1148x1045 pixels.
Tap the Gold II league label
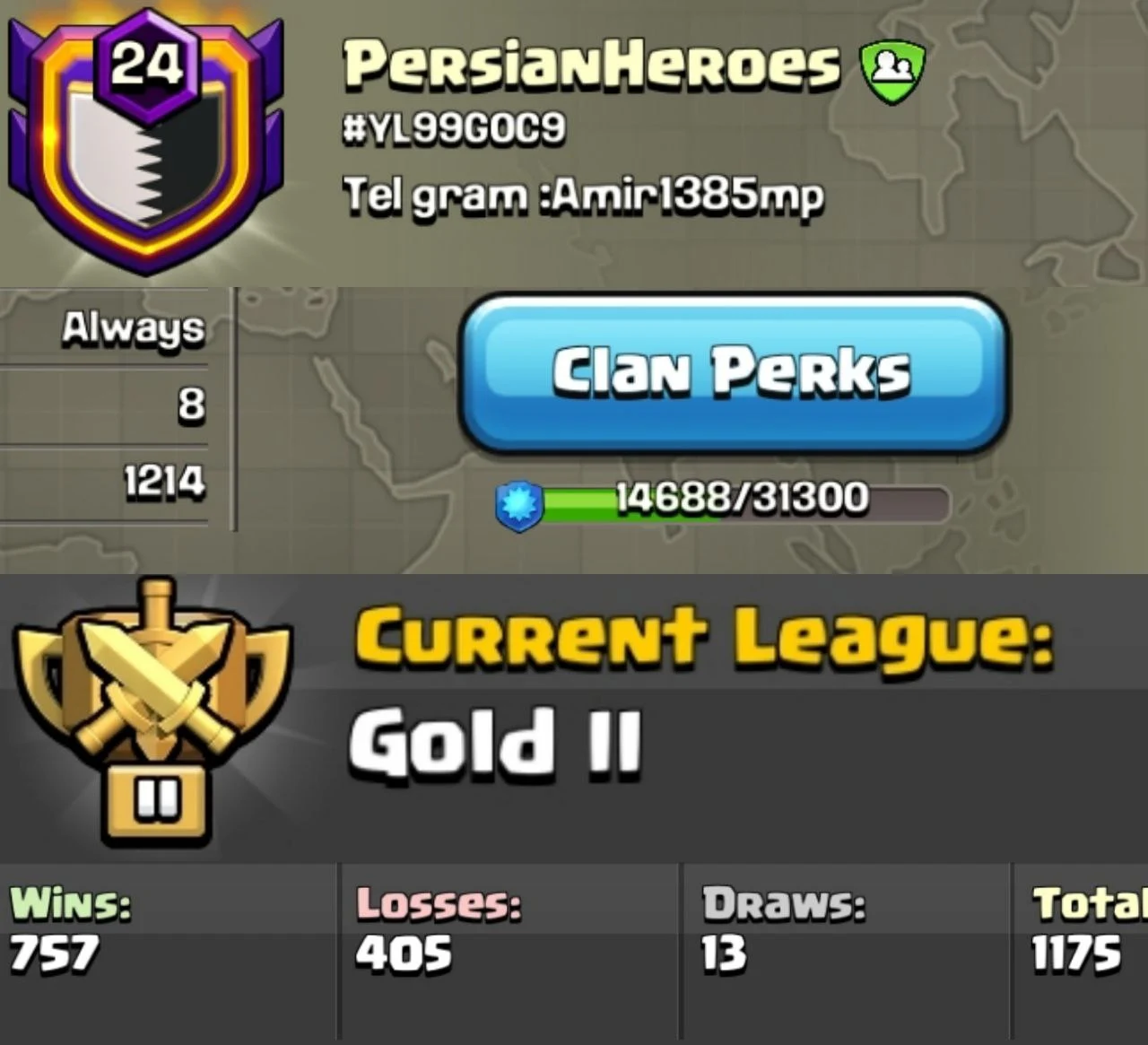point(496,742)
